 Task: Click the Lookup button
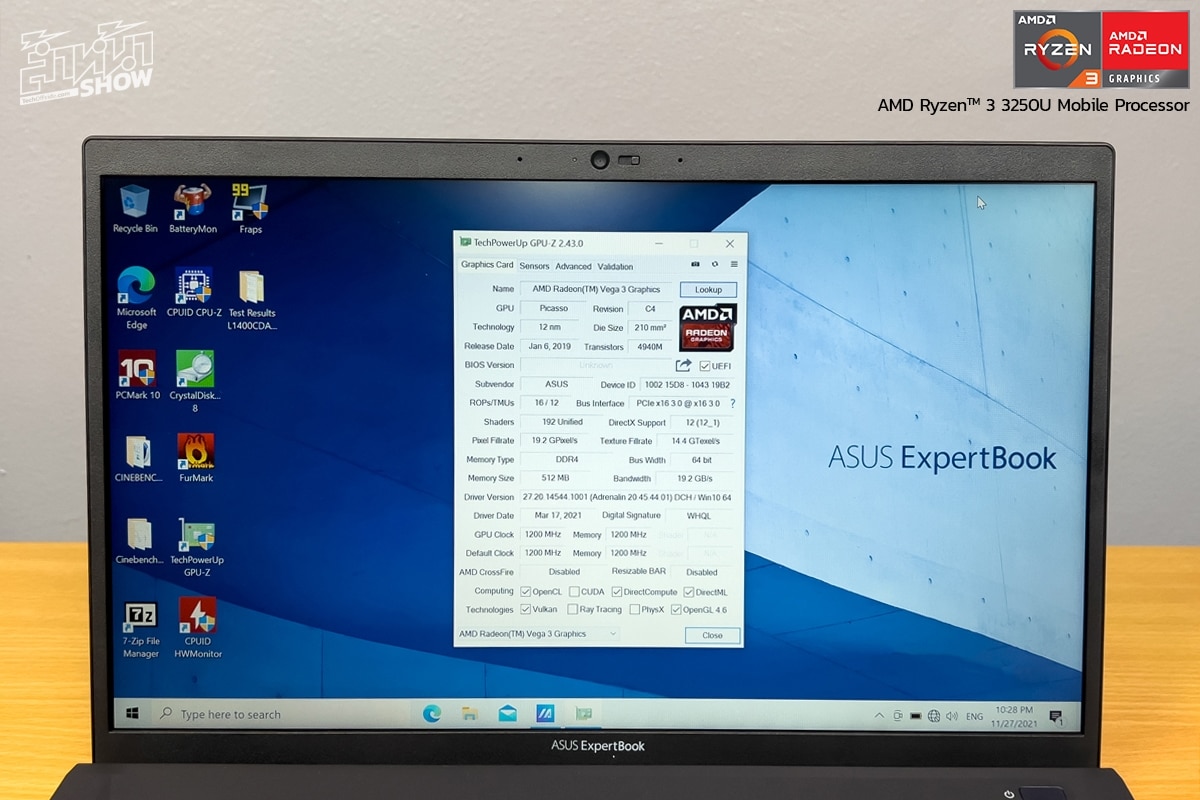708,290
